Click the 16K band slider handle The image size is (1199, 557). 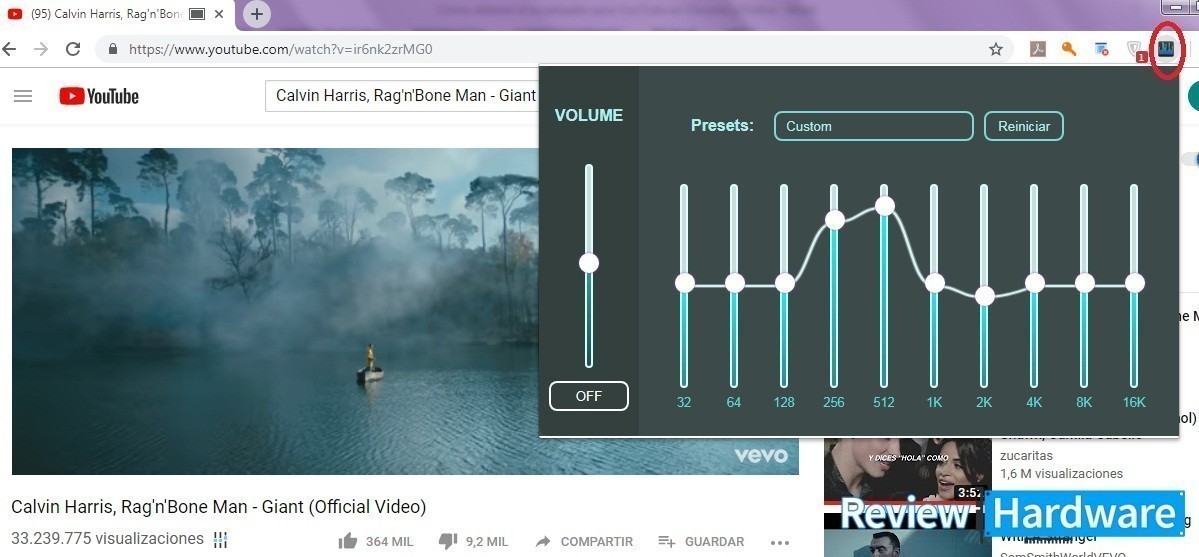(x=1135, y=283)
